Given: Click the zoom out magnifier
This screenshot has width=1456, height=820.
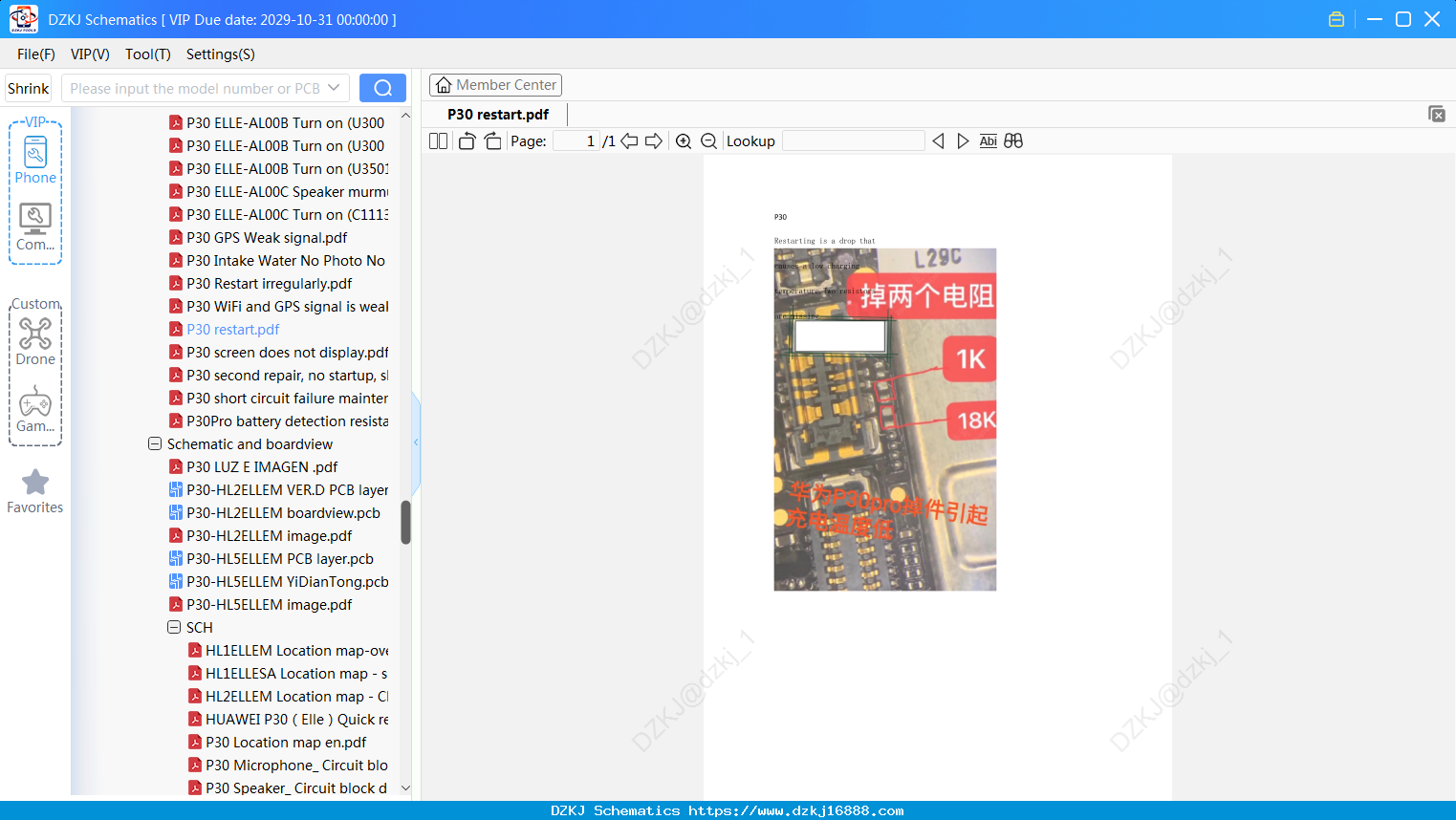Looking at the screenshot, I should [x=709, y=141].
